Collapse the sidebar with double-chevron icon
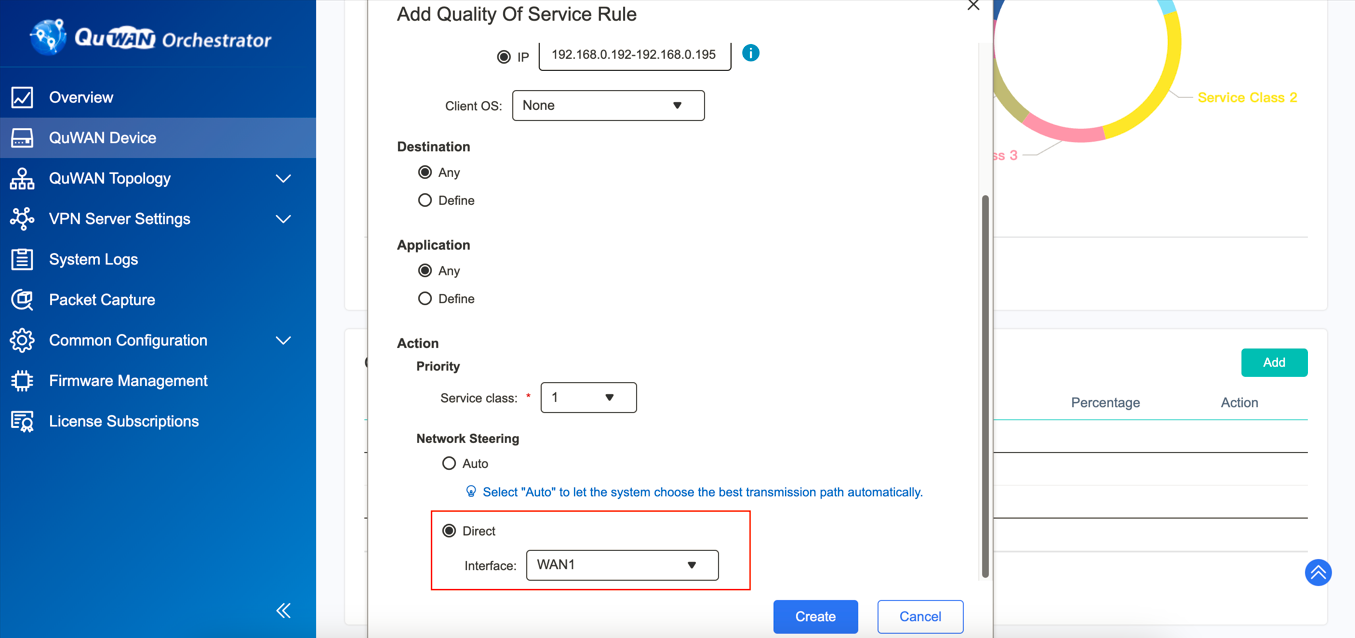 tap(283, 610)
